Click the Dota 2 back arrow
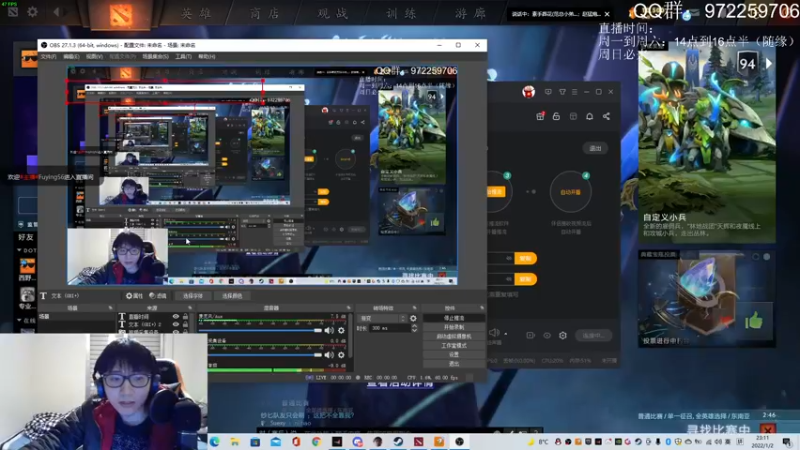The width and height of the screenshot is (800, 450). 56,12
